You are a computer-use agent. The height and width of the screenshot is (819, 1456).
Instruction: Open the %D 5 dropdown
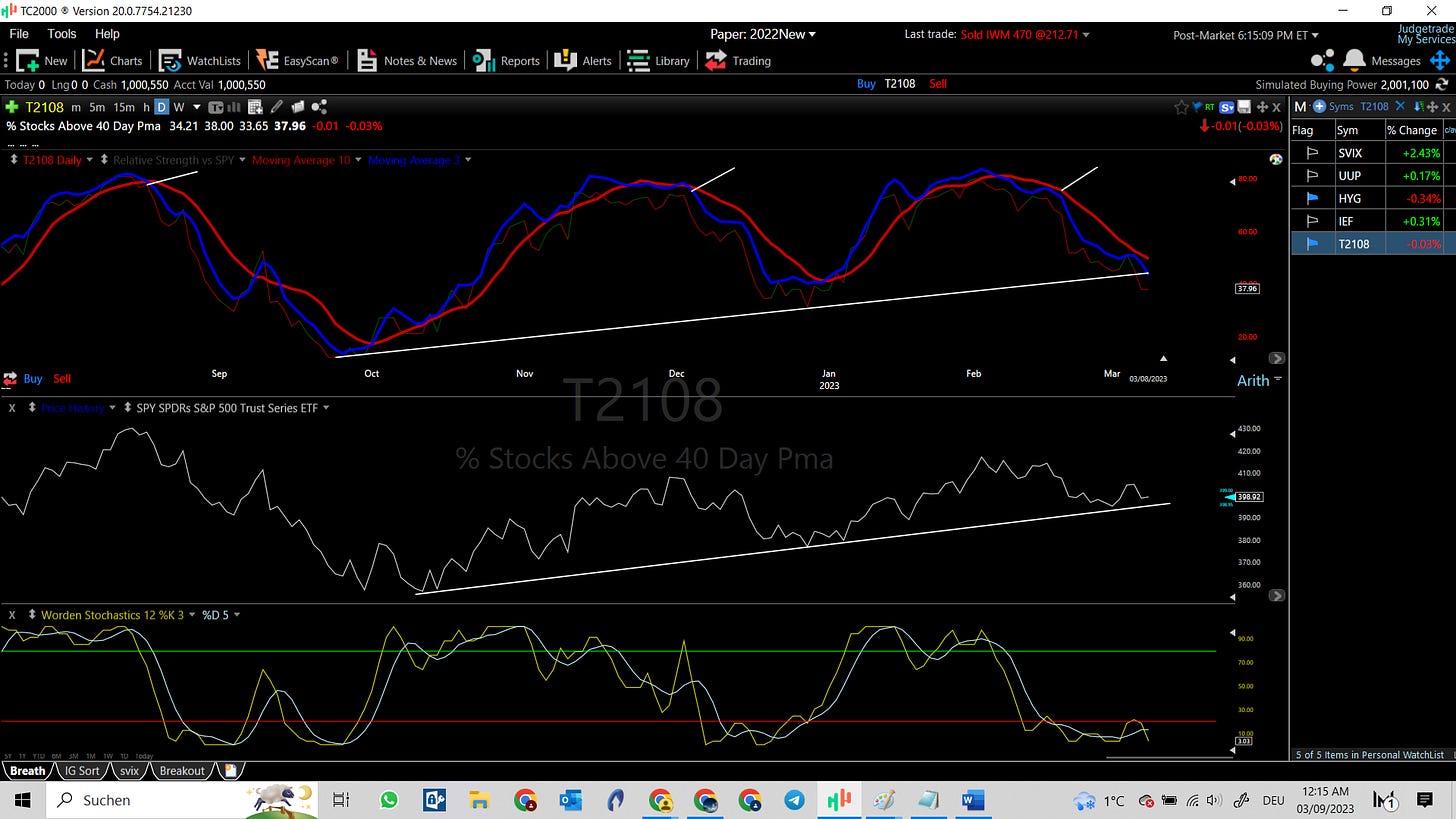236,615
